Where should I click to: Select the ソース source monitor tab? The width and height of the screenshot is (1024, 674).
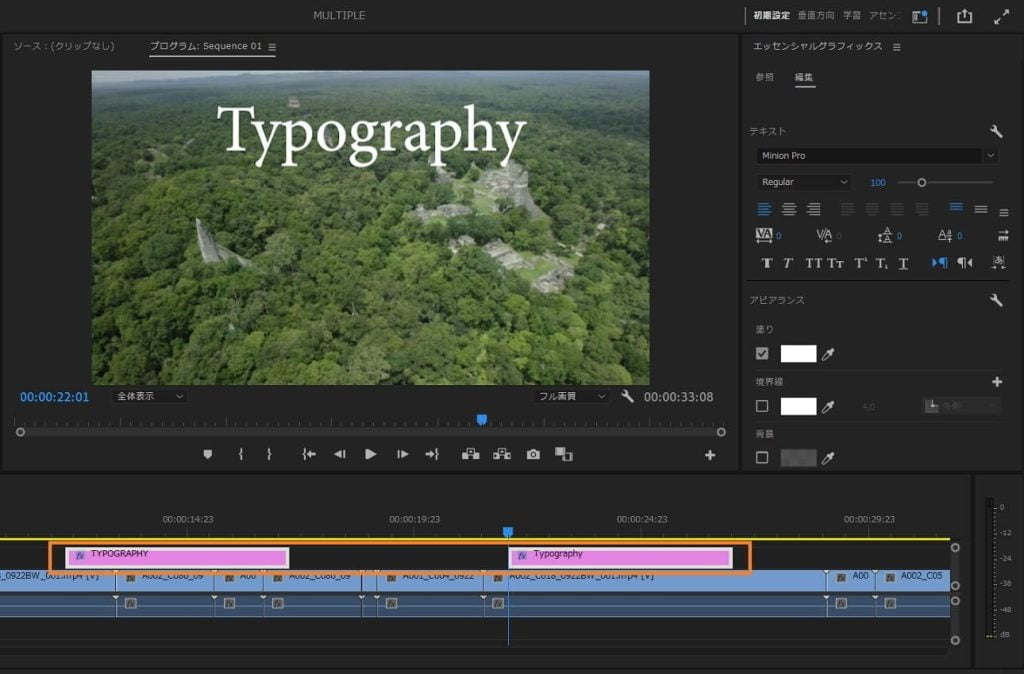pyautogui.click(x=63, y=46)
